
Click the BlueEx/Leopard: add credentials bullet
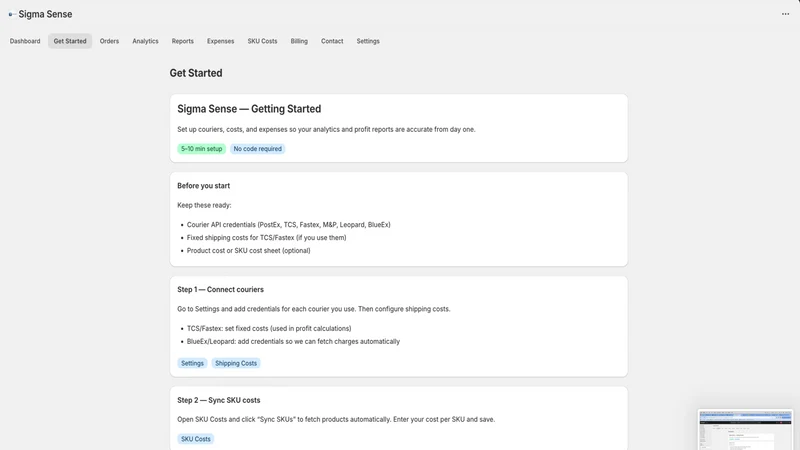(x=293, y=341)
